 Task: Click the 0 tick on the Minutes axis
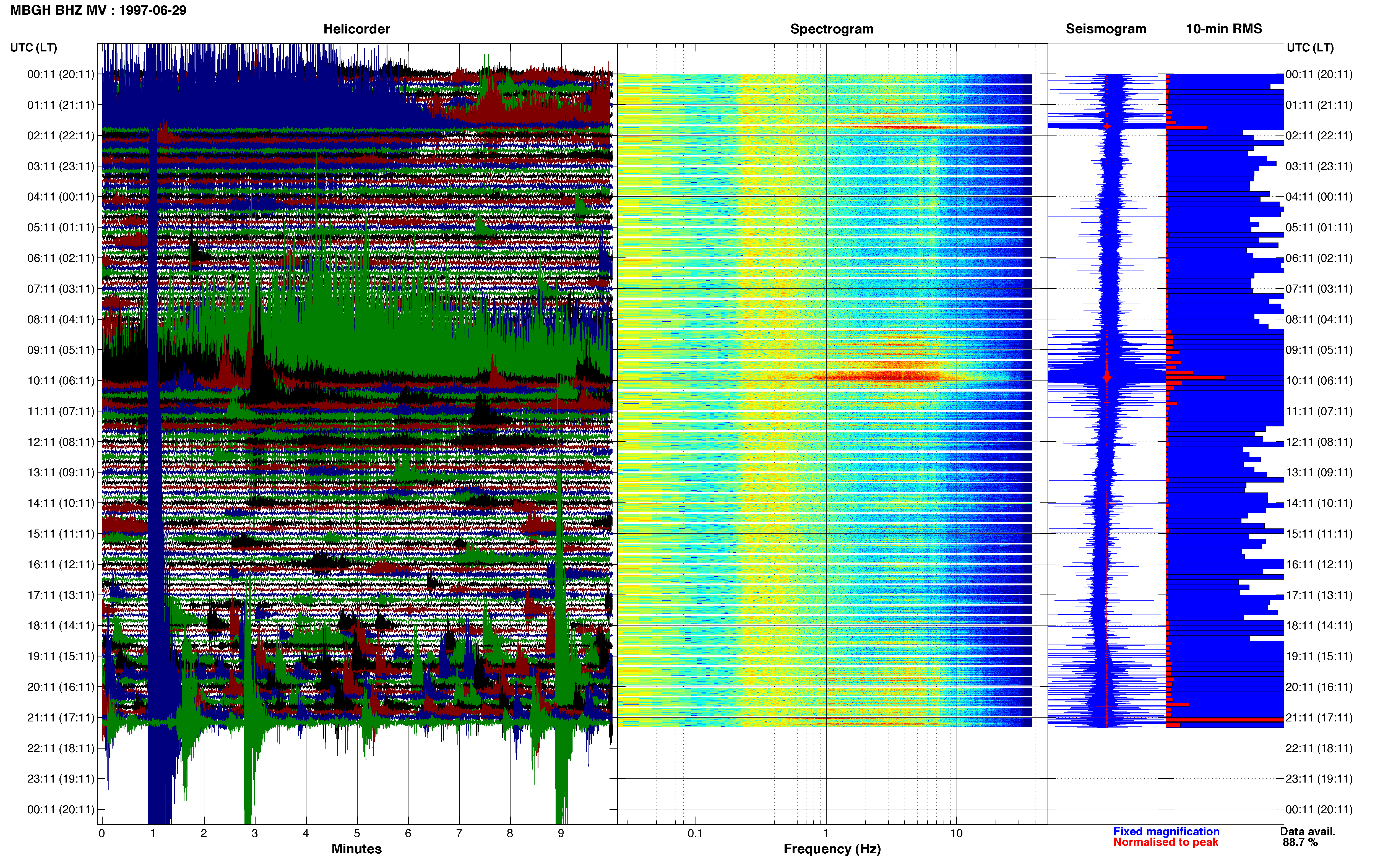coord(101,833)
